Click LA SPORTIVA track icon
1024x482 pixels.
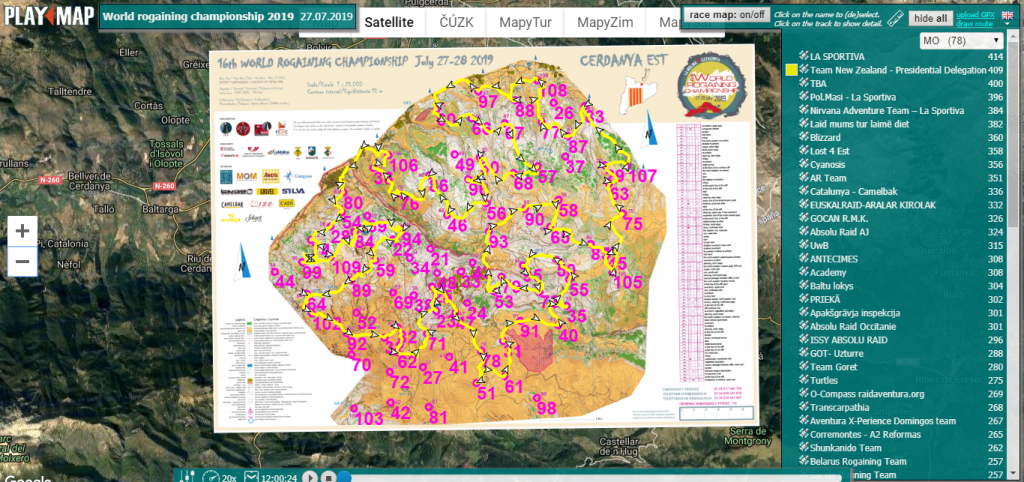click(803, 57)
